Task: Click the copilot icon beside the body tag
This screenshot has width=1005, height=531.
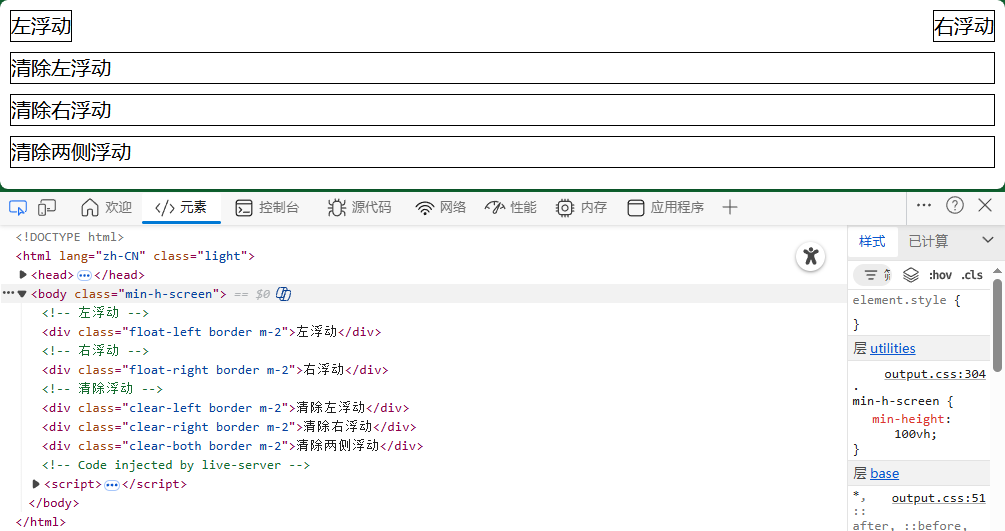Action: [x=283, y=294]
